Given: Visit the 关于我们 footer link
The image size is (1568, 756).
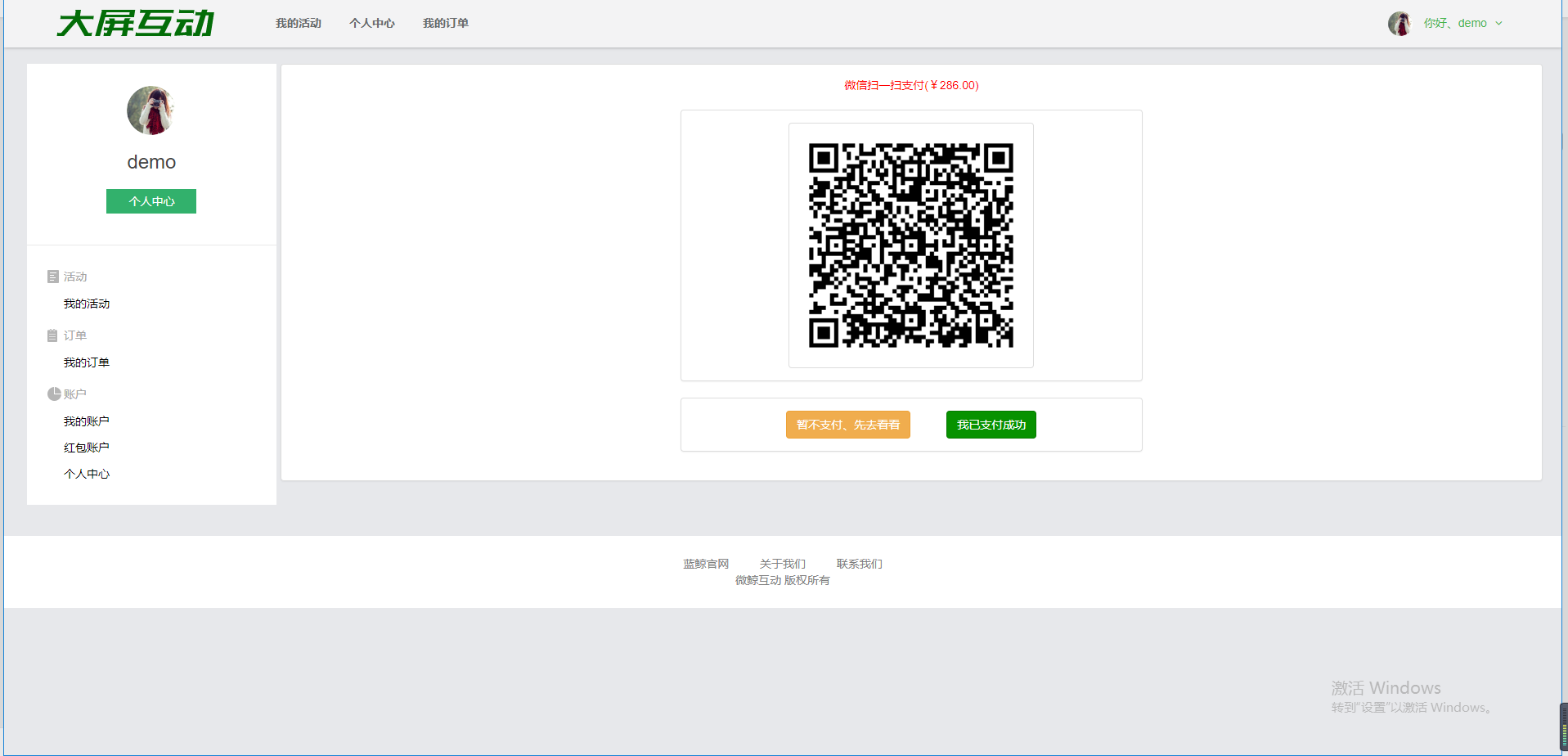Looking at the screenshot, I should (782, 564).
